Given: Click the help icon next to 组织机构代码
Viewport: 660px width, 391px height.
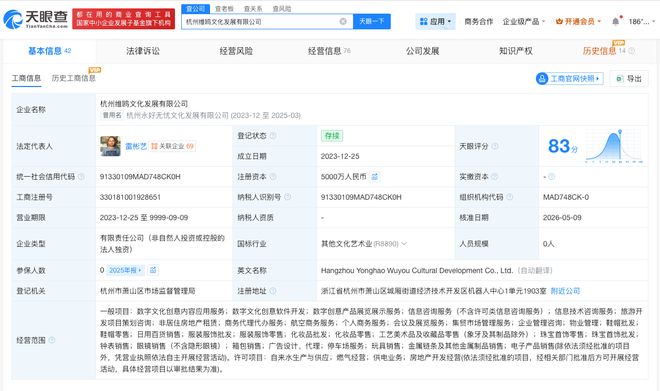Looking at the screenshot, I should (509, 197).
